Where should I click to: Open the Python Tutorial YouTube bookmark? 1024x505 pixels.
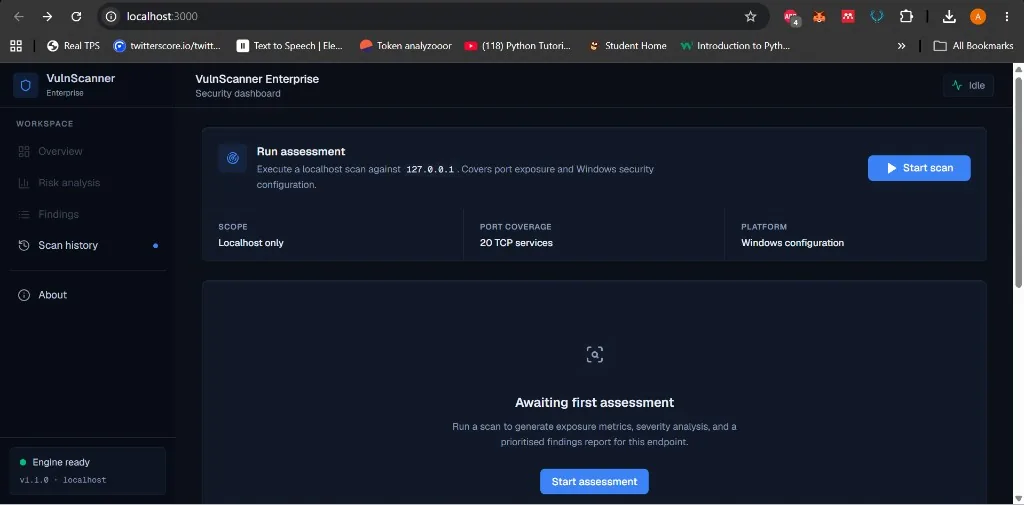tap(518, 46)
